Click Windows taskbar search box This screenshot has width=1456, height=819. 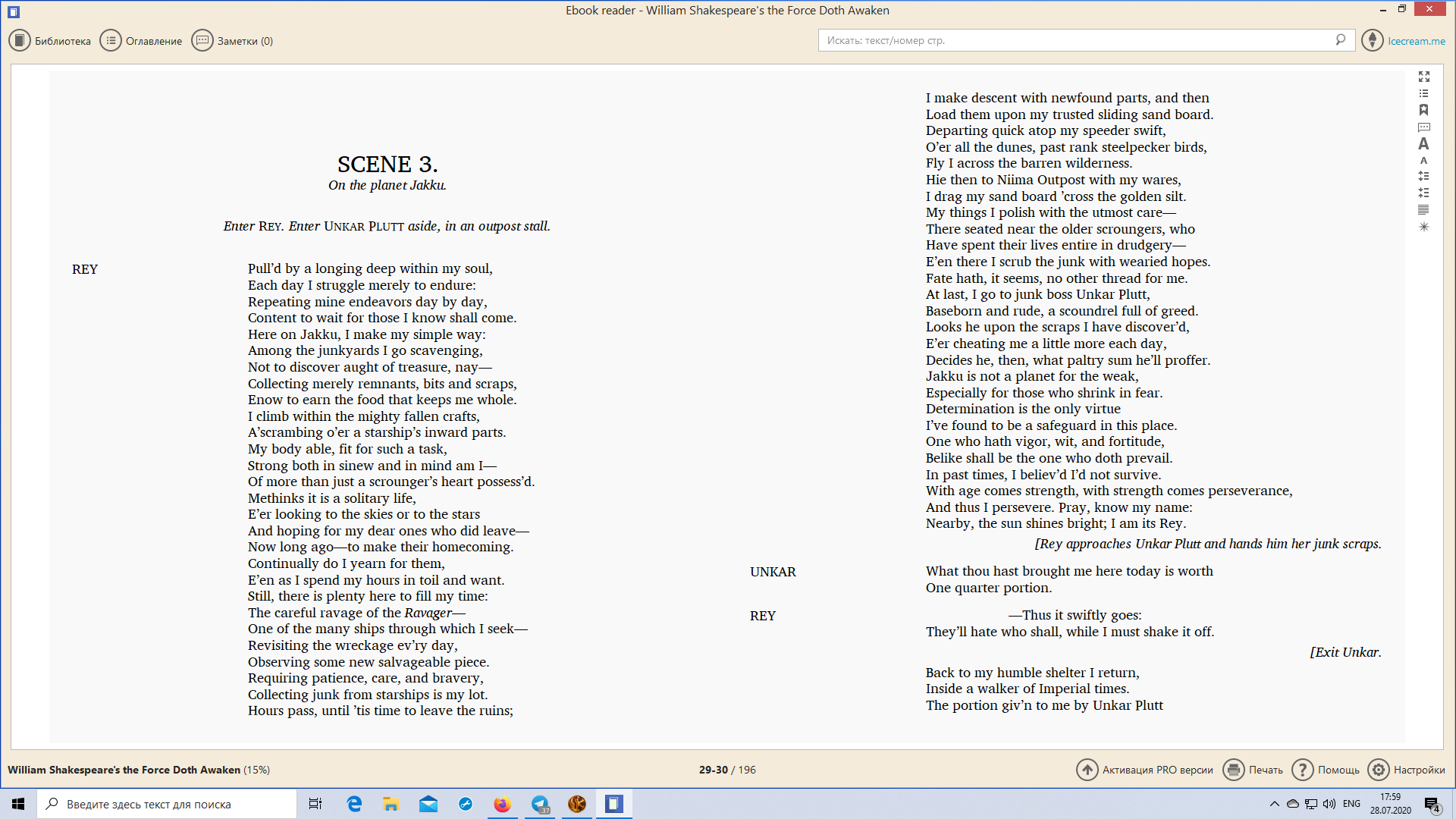pos(167,804)
